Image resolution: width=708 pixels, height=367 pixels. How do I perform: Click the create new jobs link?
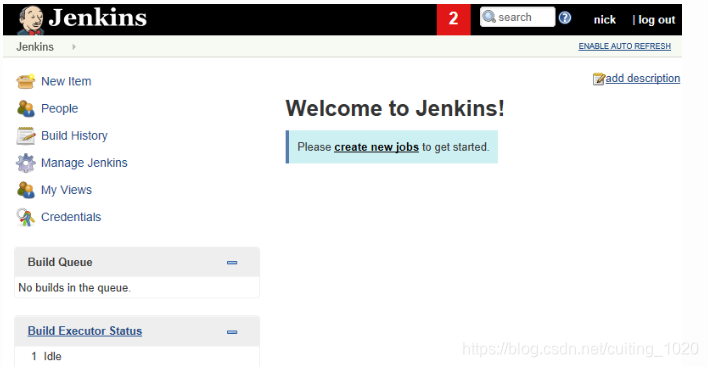point(376,147)
